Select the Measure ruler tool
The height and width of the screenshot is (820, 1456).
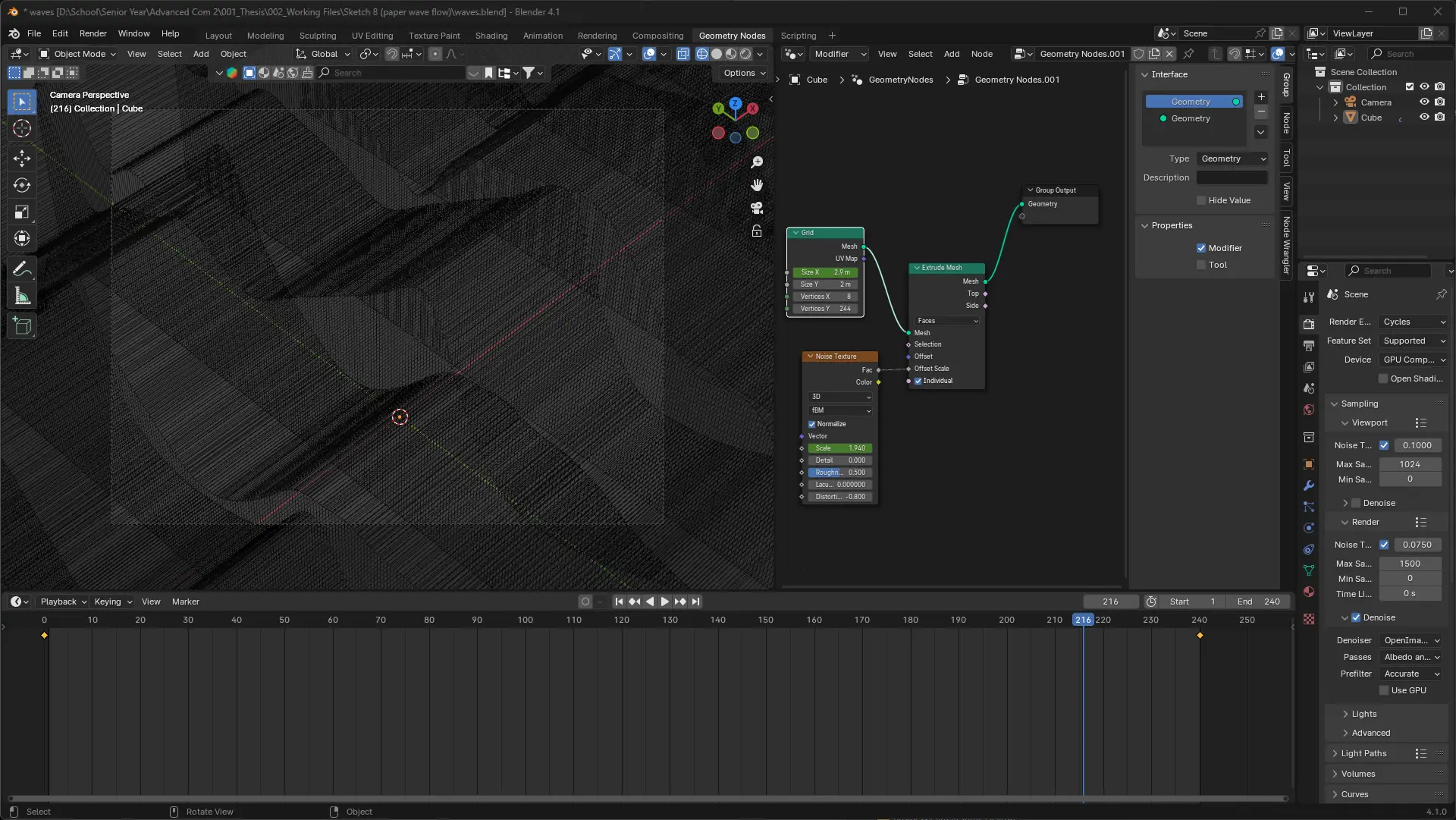click(x=22, y=297)
